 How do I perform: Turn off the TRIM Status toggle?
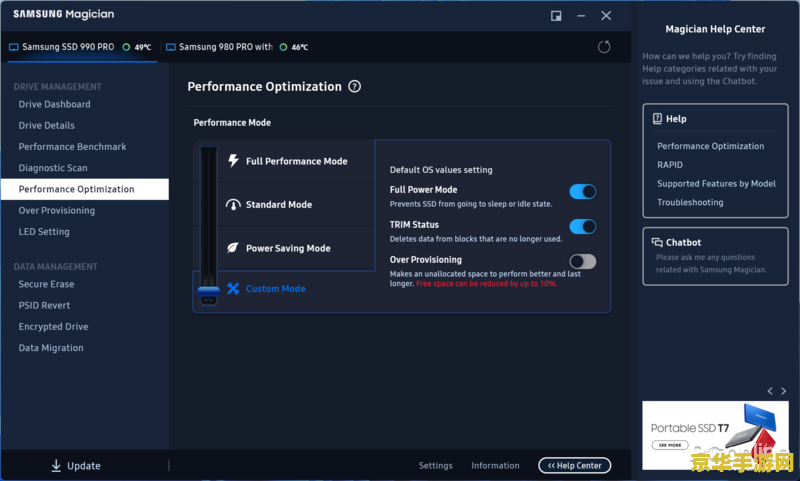pos(583,226)
